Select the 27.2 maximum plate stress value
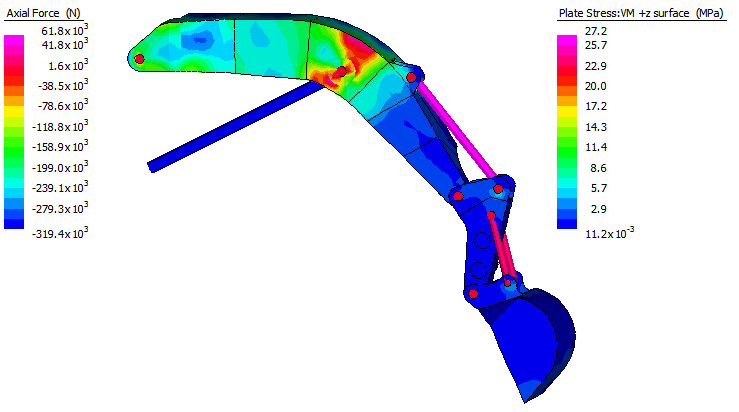The width and height of the screenshot is (739, 412). (596, 31)
